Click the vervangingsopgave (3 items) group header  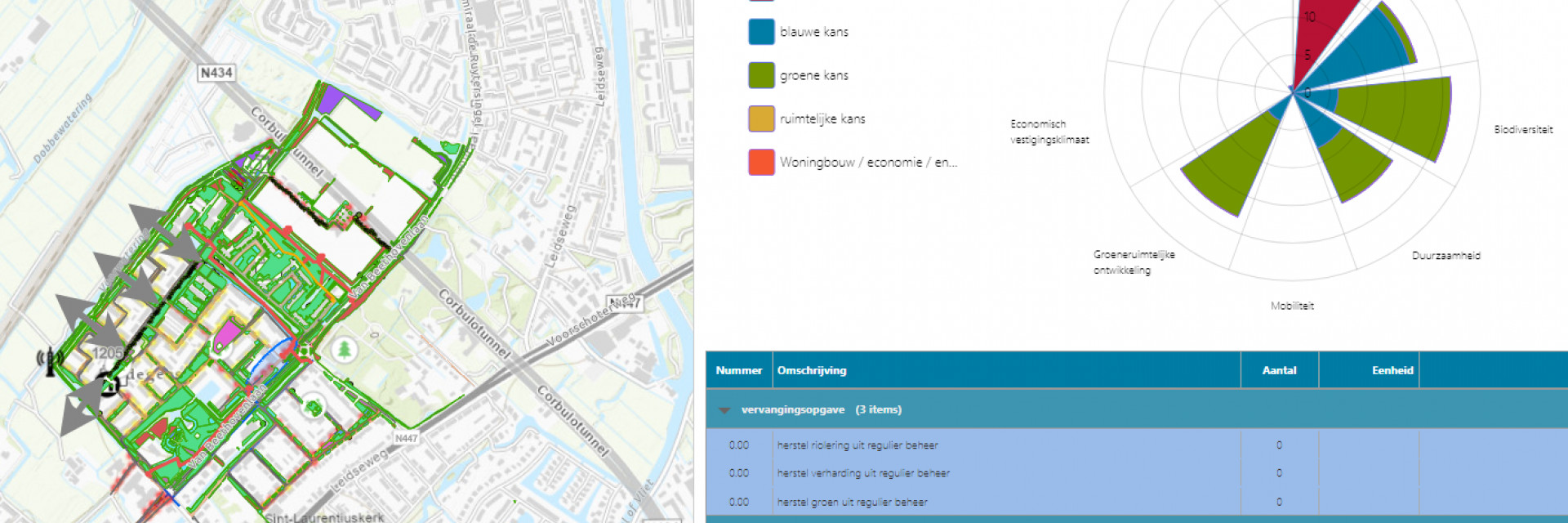pyautogui.click(x=821, y=409)
